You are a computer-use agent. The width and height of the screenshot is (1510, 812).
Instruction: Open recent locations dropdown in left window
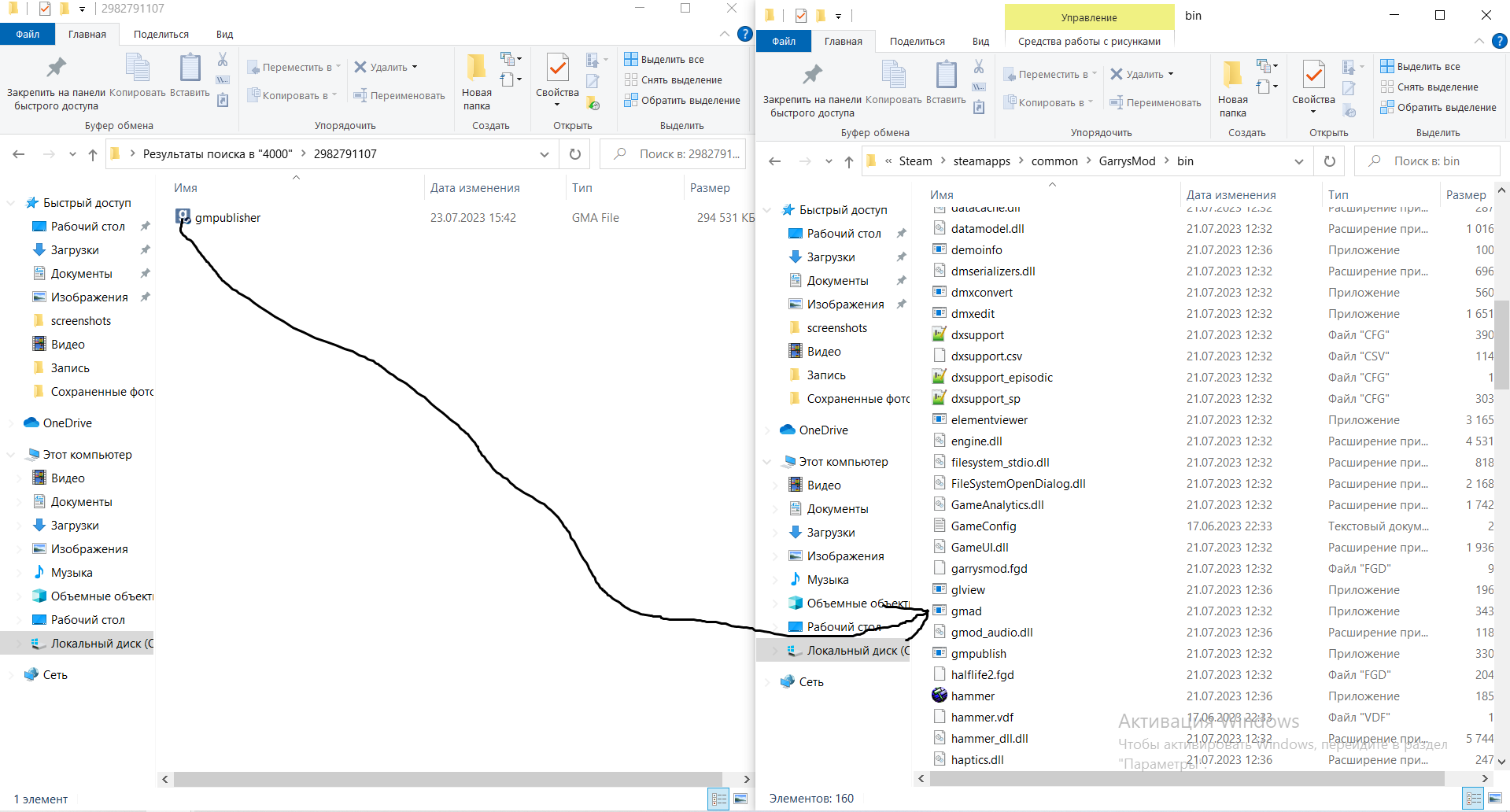pos(72,154)
